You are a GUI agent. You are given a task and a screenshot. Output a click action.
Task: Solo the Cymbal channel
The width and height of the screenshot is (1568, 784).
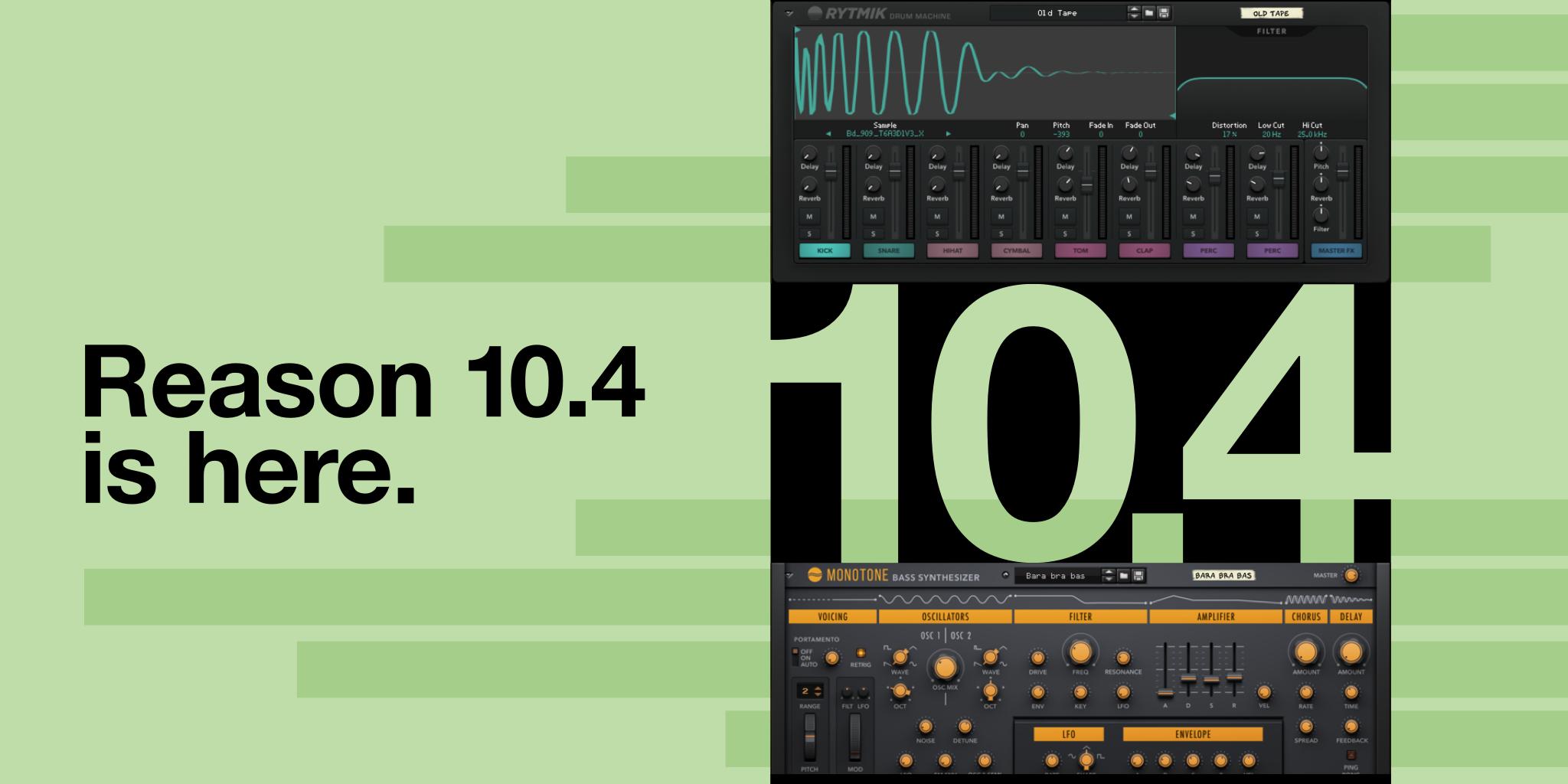pyautogui.click(x=1001, y=234)
